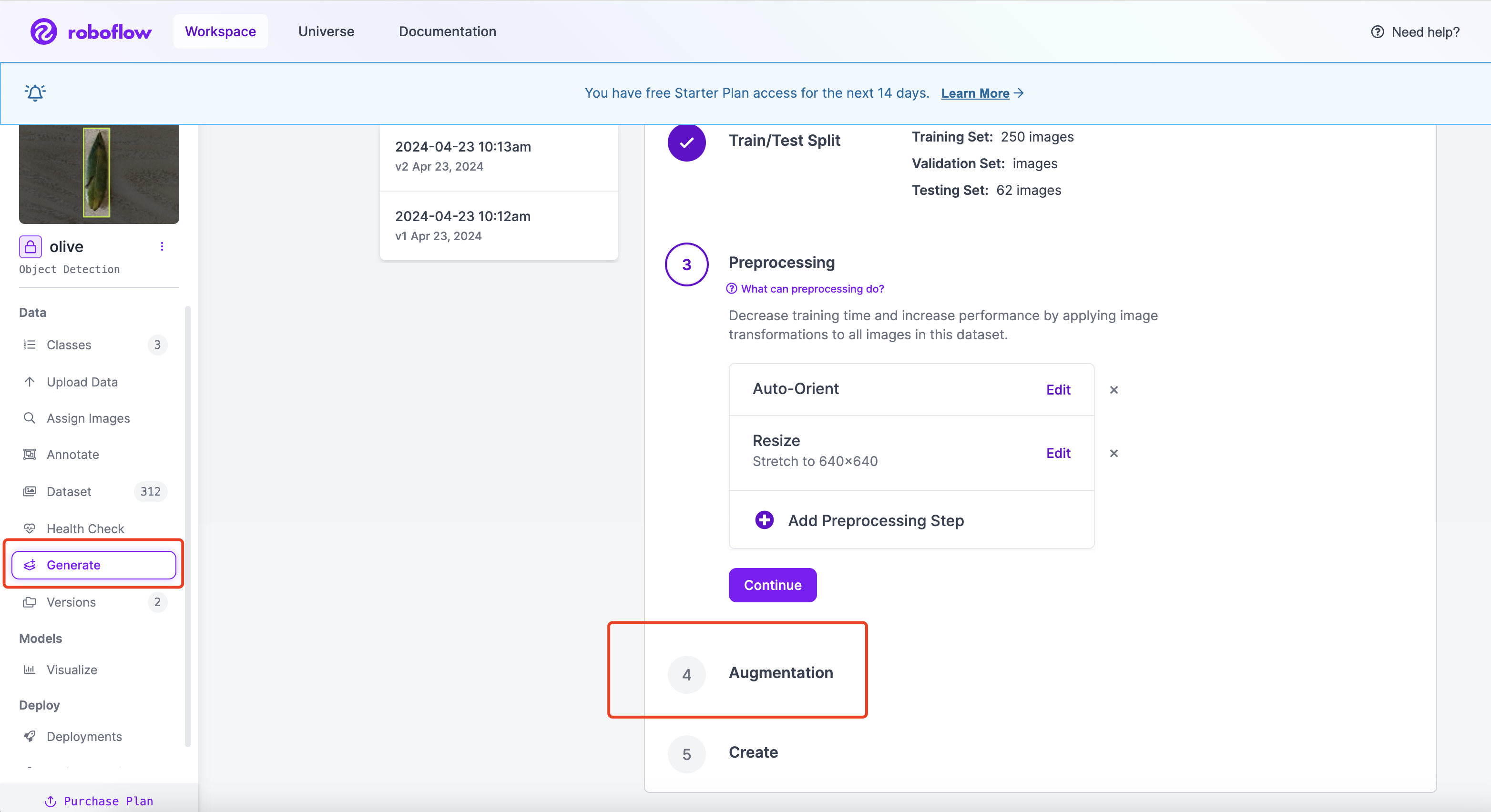
Task: Open the Documentation tab
Action: [x=447, y=31]
